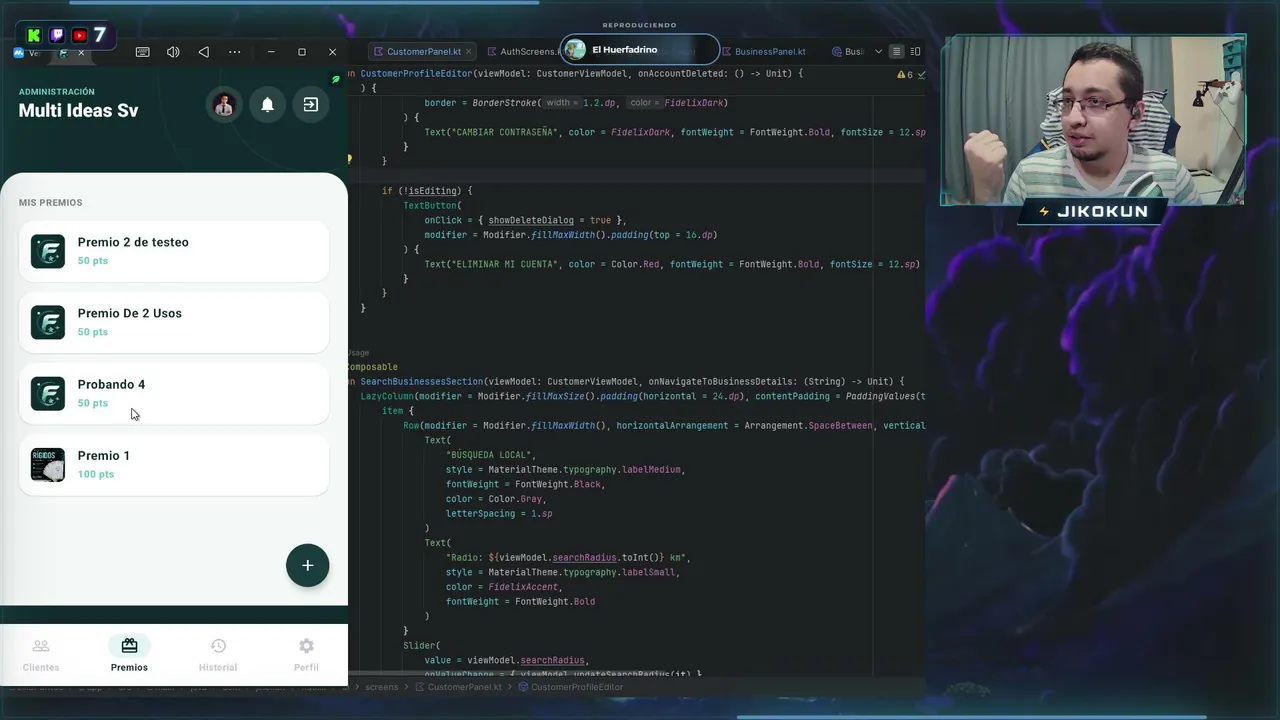Image resolution: width=1280 pixels, height=720 pixels.
Task: Open the Premio 1 prize card
Action: (x=174, y=464)
